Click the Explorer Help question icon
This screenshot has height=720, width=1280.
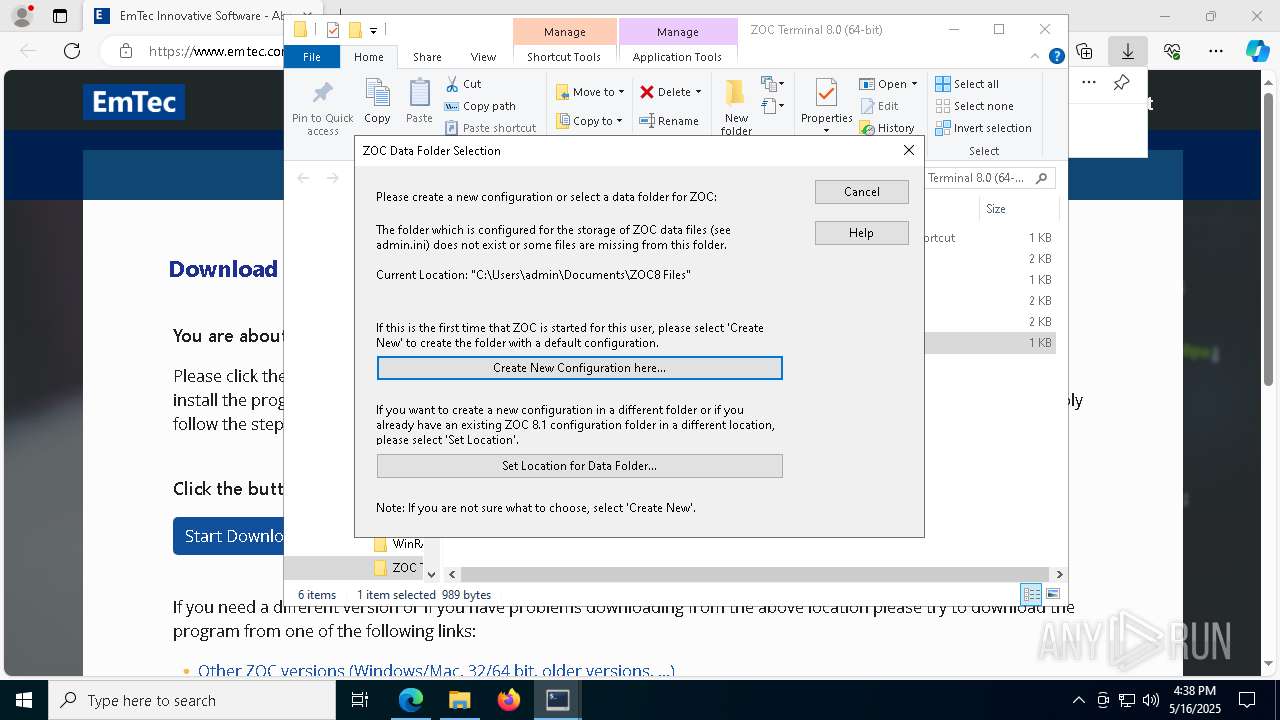[x=1056, y=57]
